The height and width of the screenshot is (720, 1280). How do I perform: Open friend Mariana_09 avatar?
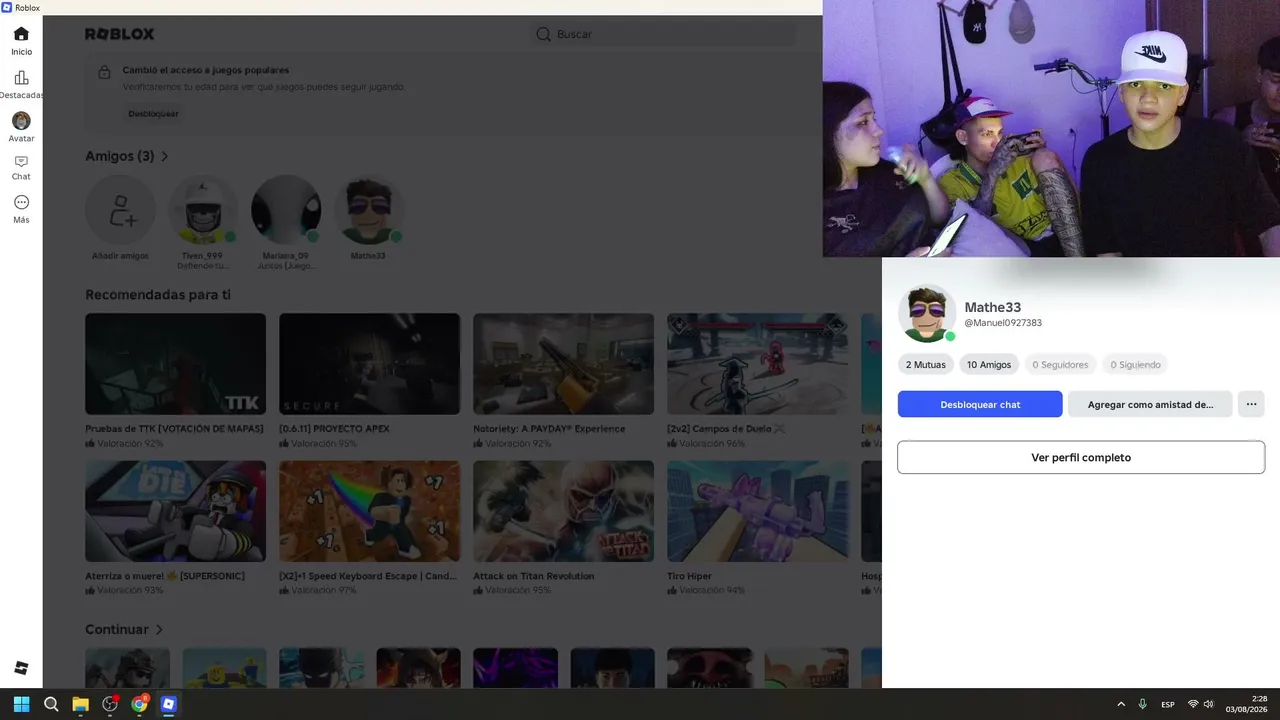pos(286,210)
